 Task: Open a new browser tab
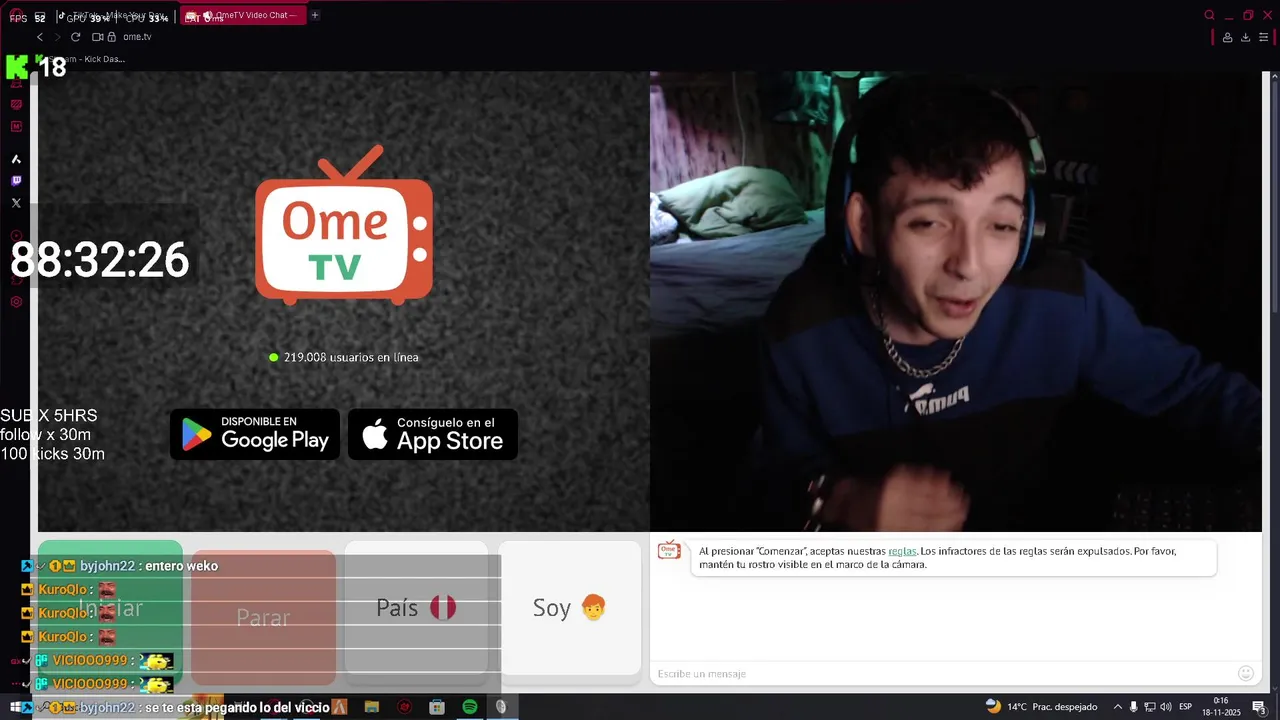(315, 15)
